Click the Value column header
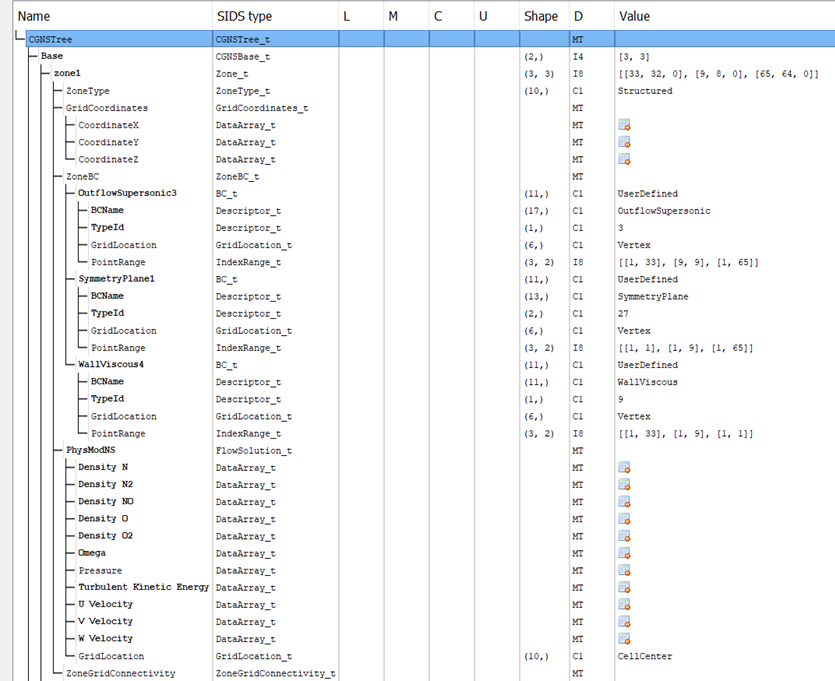The image size is (835, 681). pyautogui.click(x=724, y=17)
